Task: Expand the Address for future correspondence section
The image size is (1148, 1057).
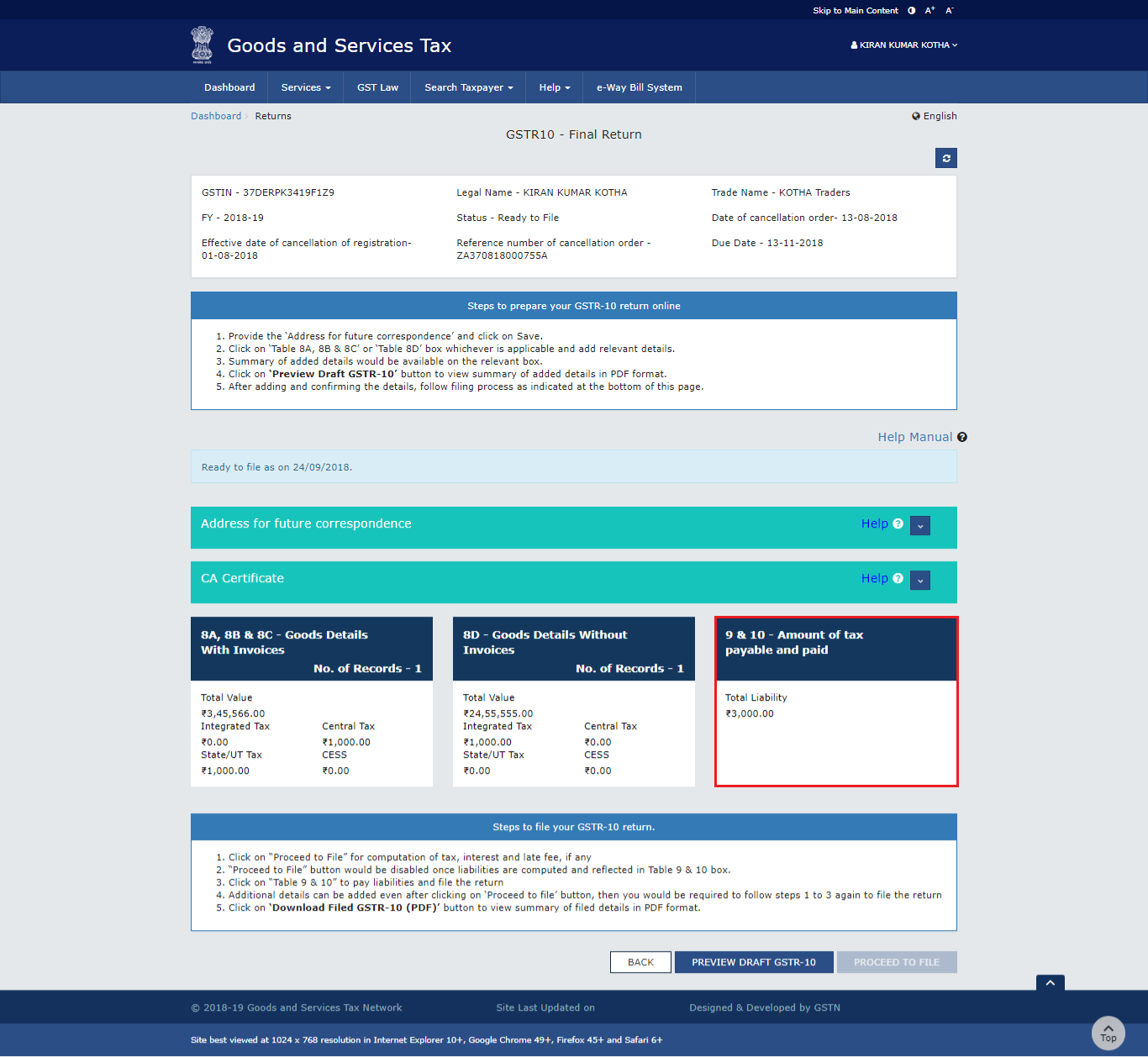Action: (919, 525)
